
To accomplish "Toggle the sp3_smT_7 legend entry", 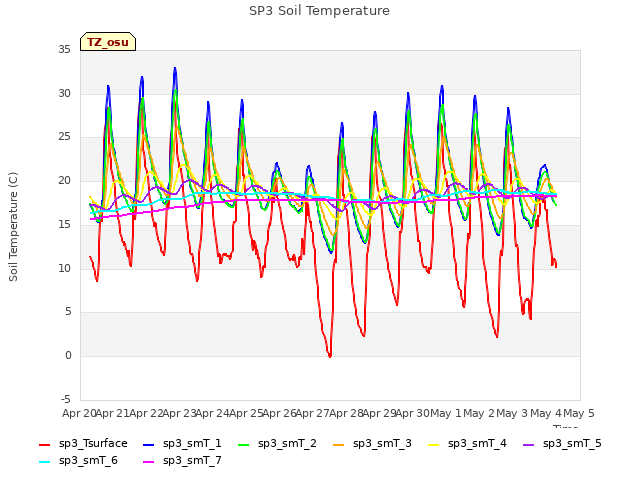I will [x=182, y=460].
